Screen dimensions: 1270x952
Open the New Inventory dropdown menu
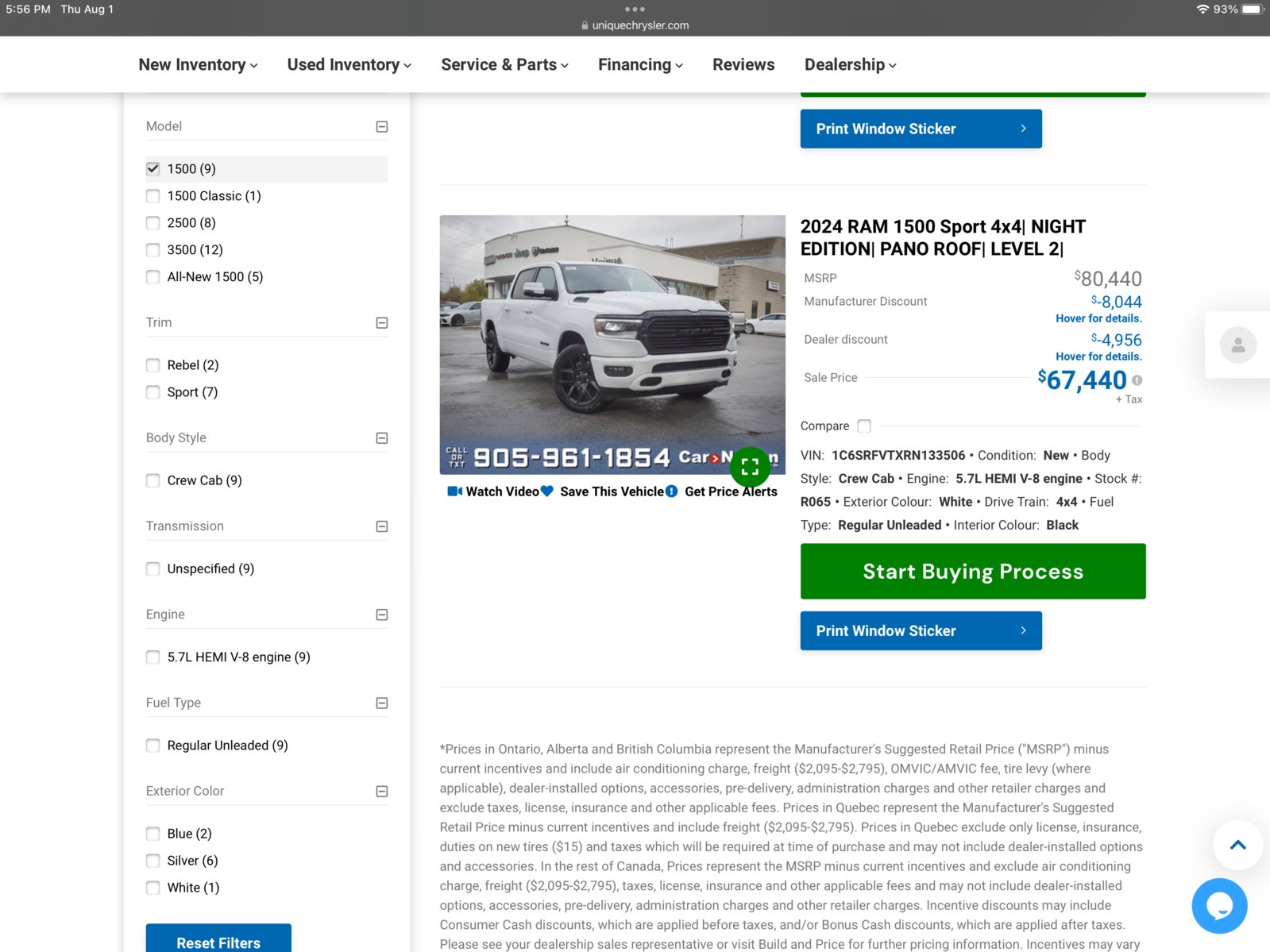(x=198, y=65)
